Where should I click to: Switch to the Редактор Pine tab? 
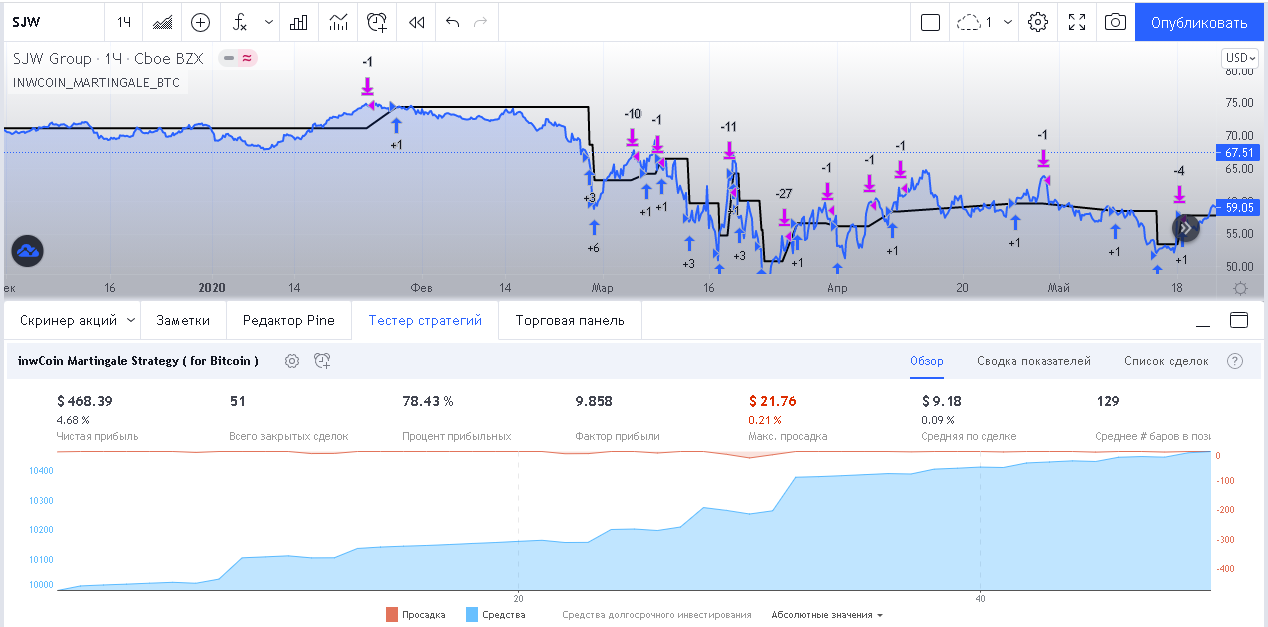(x=289, y=320)
